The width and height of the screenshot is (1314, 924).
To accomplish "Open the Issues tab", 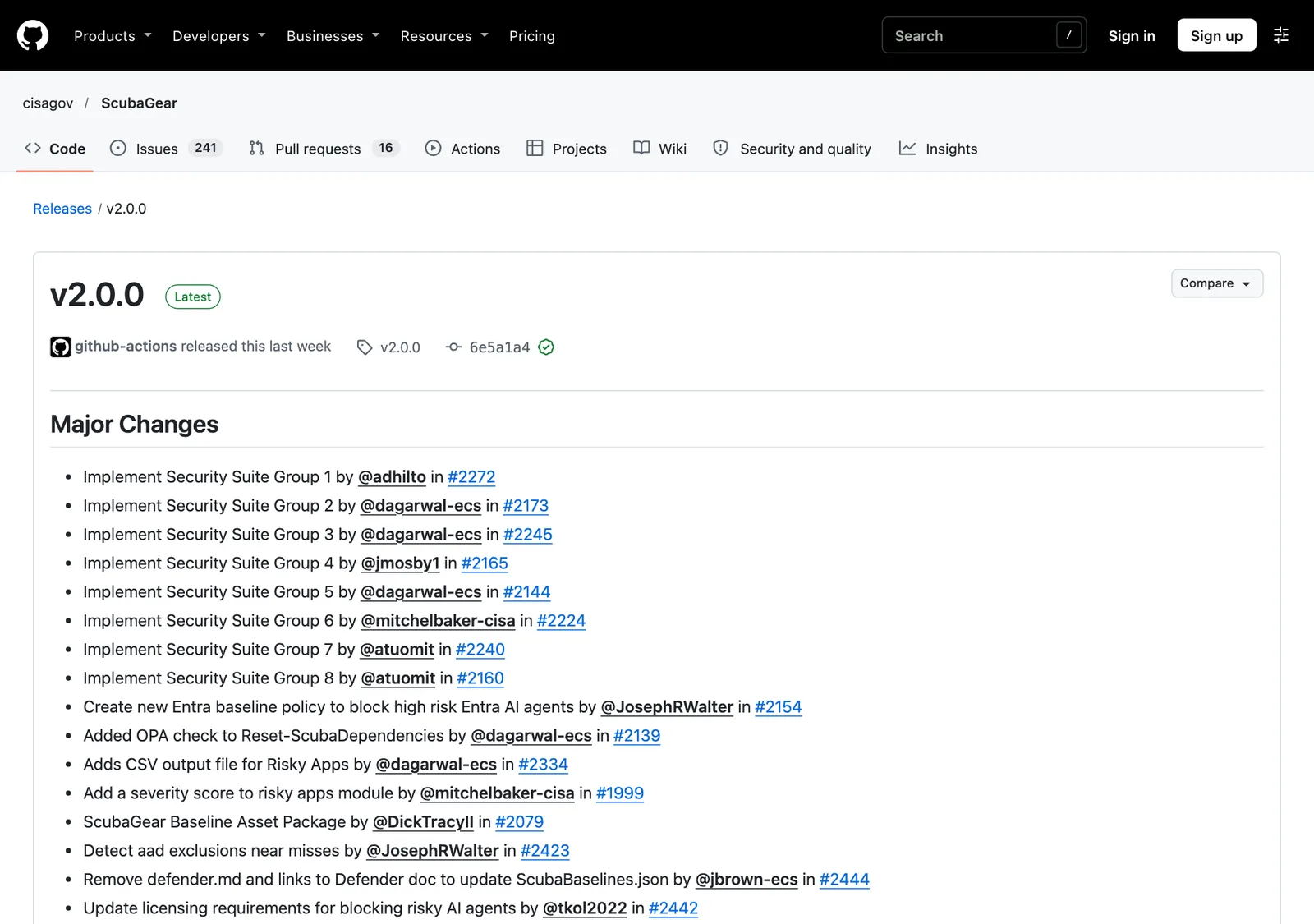I will coord(167,149).
